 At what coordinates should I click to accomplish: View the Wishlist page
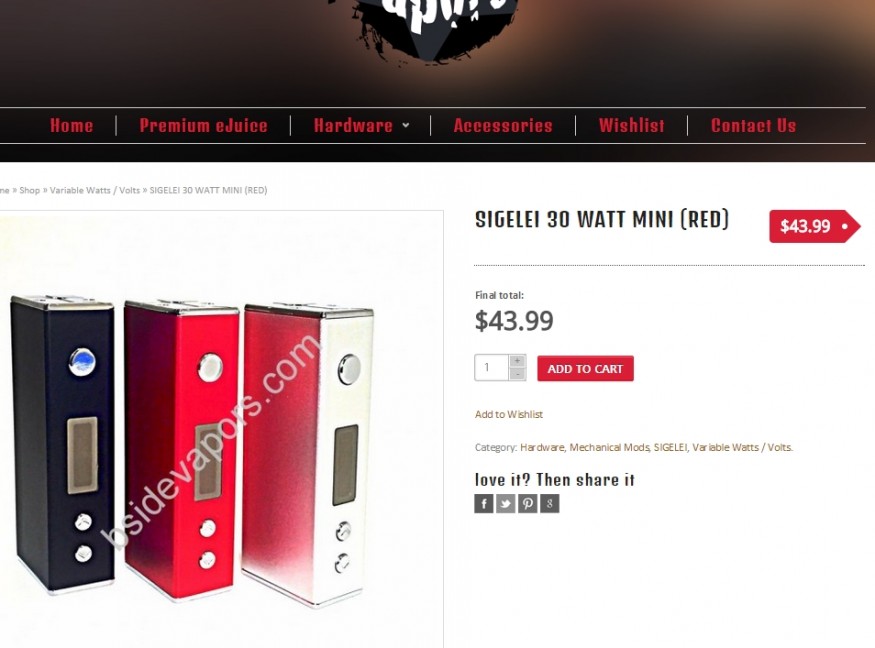pyautogui.click(x=632, y=125)
